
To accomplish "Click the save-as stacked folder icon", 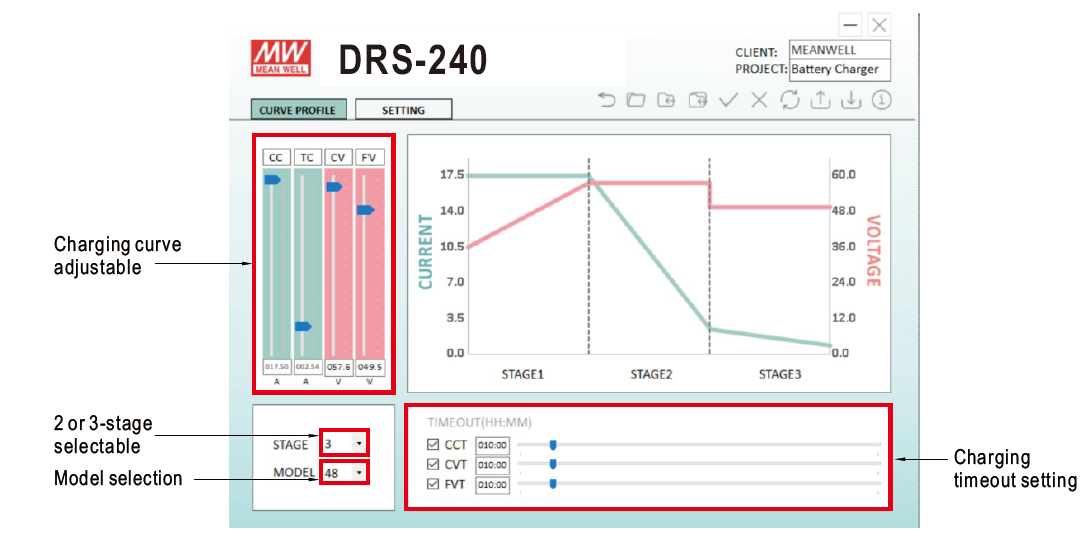I will coord(698,100).
